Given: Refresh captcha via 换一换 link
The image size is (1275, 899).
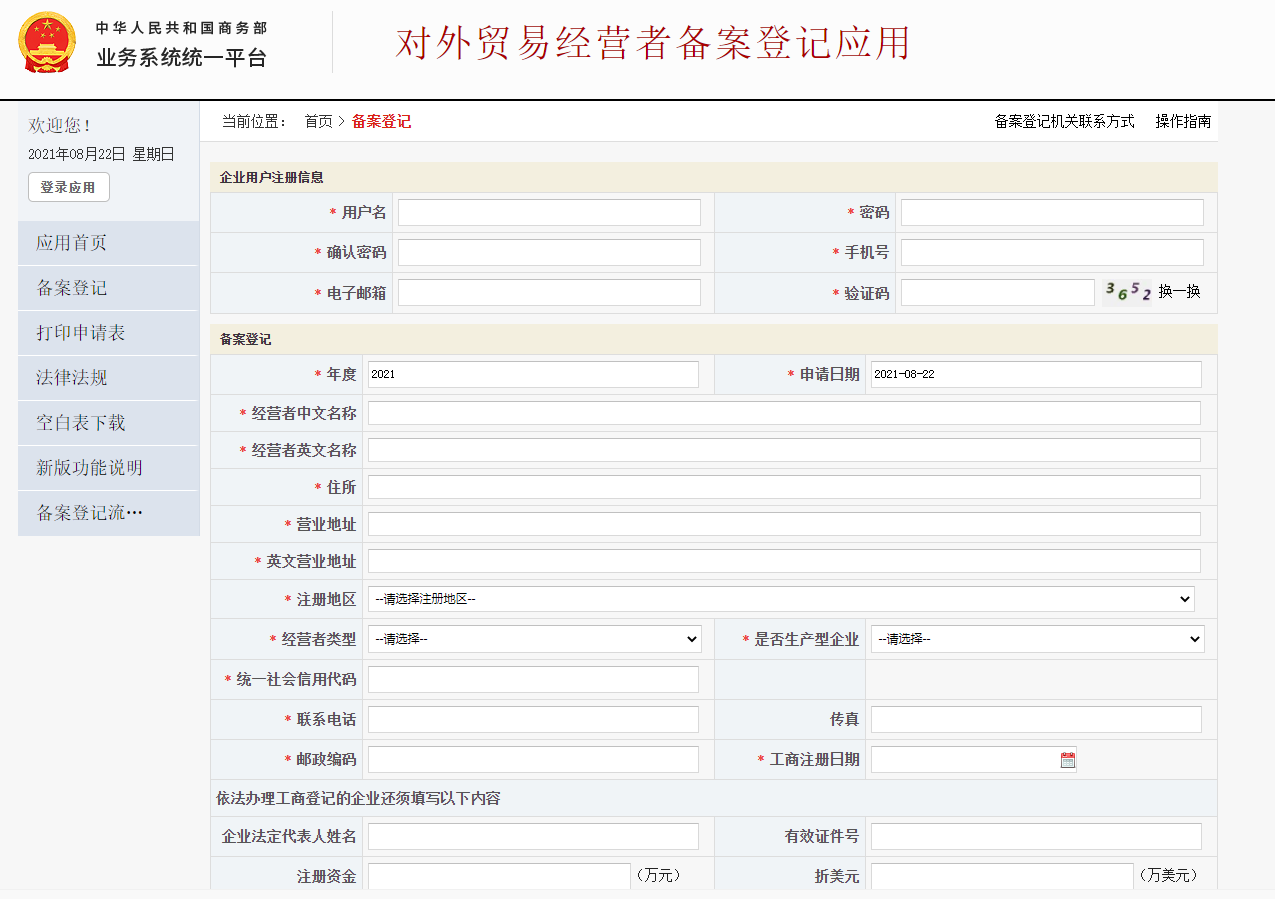Looking at the screenshot, I should (x=1179, y=292).
